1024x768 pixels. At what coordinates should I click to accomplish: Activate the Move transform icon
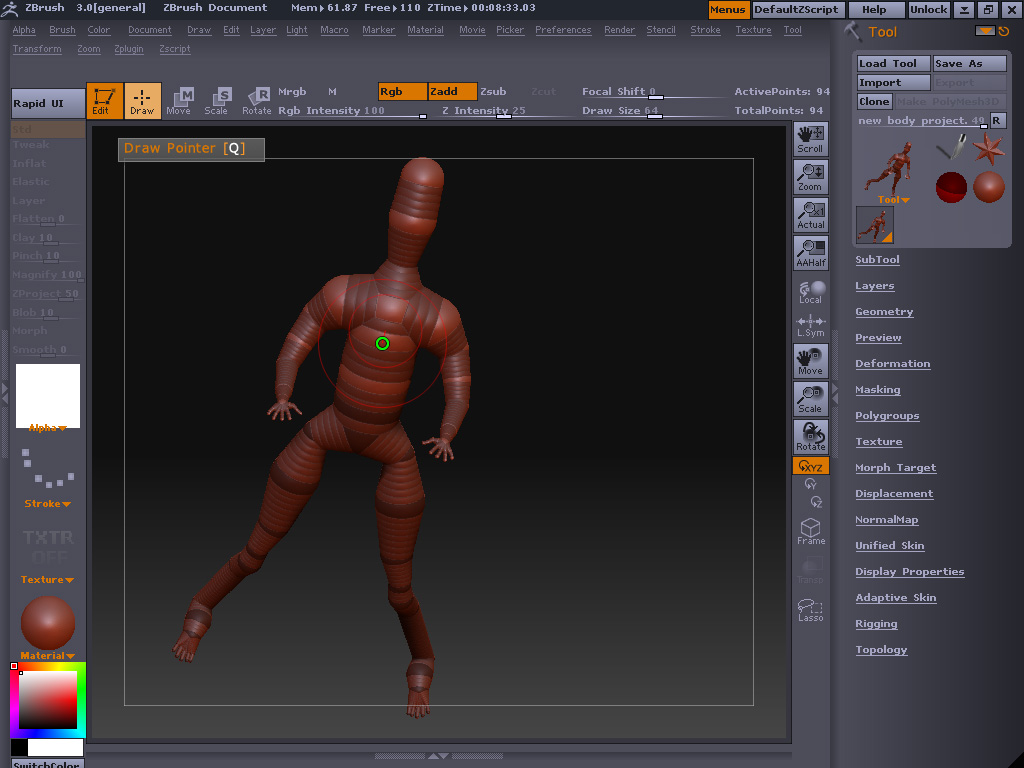[181, 99]
